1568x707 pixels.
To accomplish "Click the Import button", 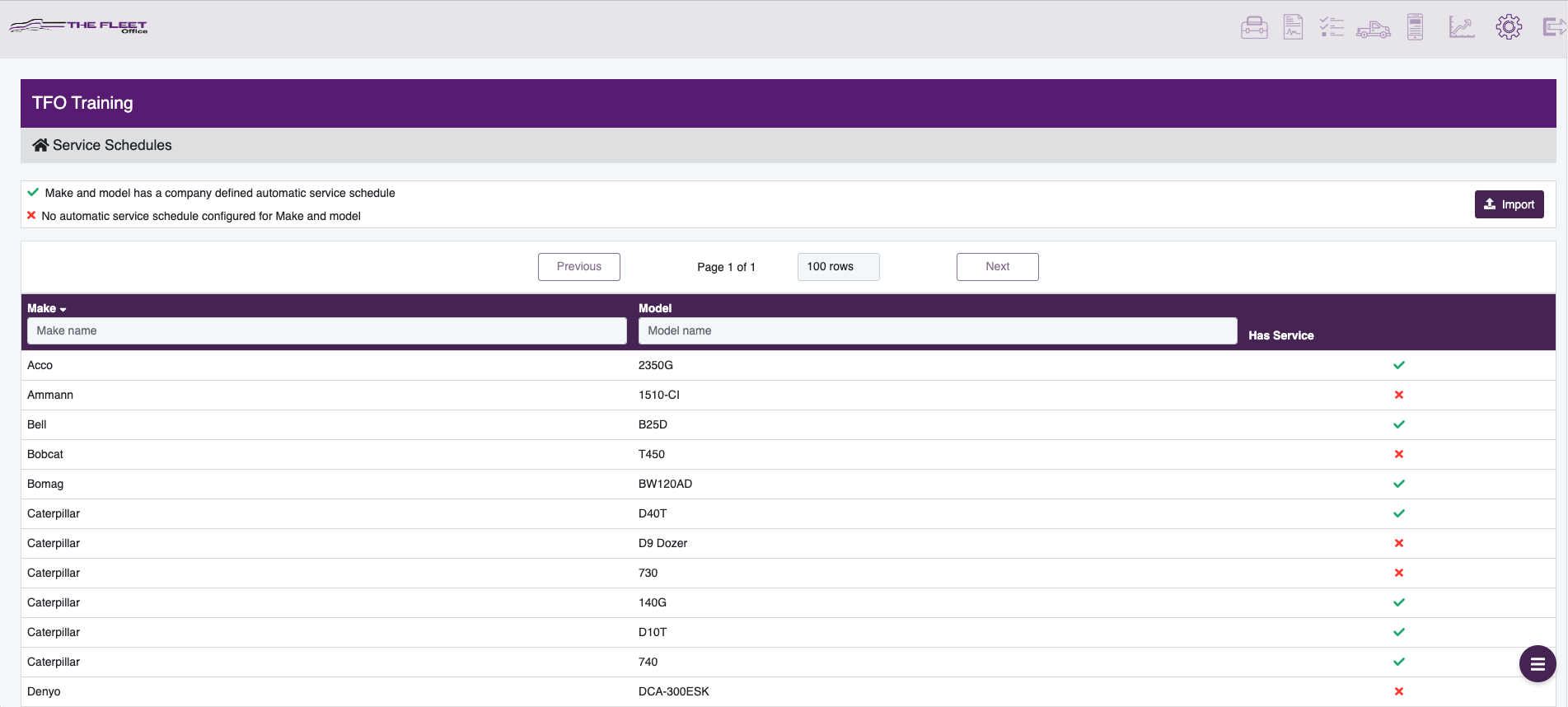I will point(1509,204).
